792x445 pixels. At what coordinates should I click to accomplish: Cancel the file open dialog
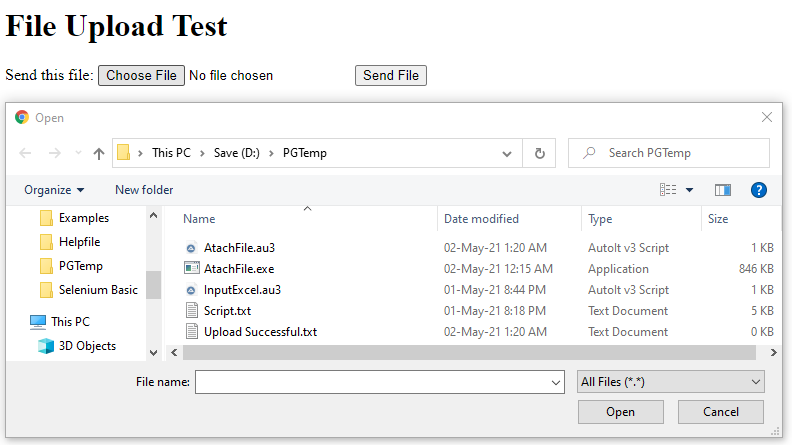pyautogui.click(x=721, y=412)
